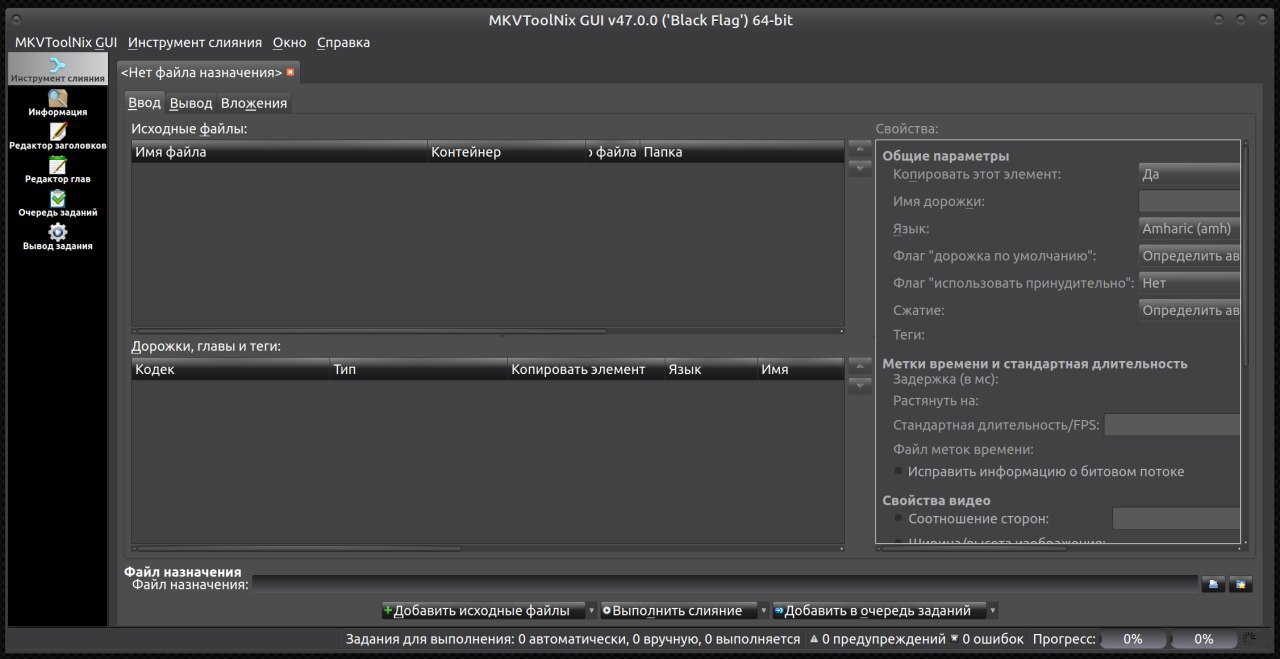
Task: Click the Соотношение сторон input field
Action: click(x=1176, y=518)
